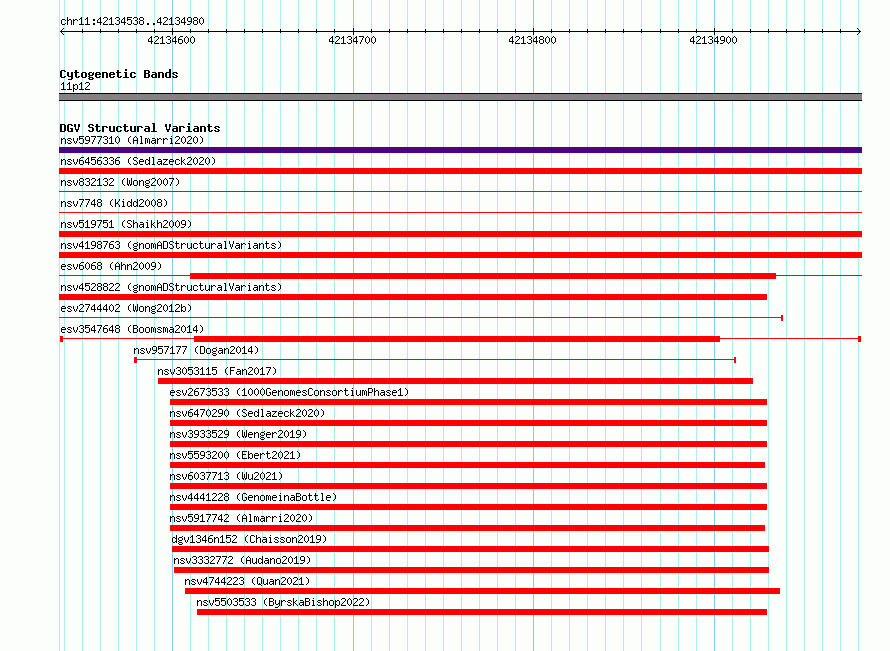Select nsv519751 (Shaikh2009) label
The image size is (890, 651).
click(126, 224)
